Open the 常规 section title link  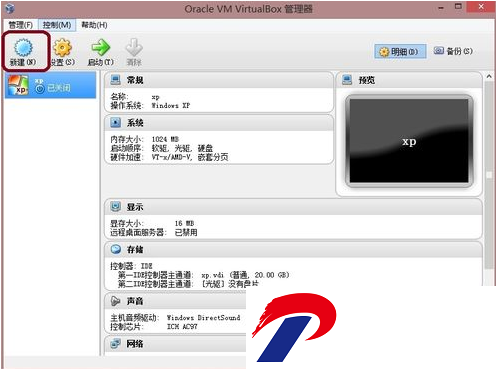point(135,80)
